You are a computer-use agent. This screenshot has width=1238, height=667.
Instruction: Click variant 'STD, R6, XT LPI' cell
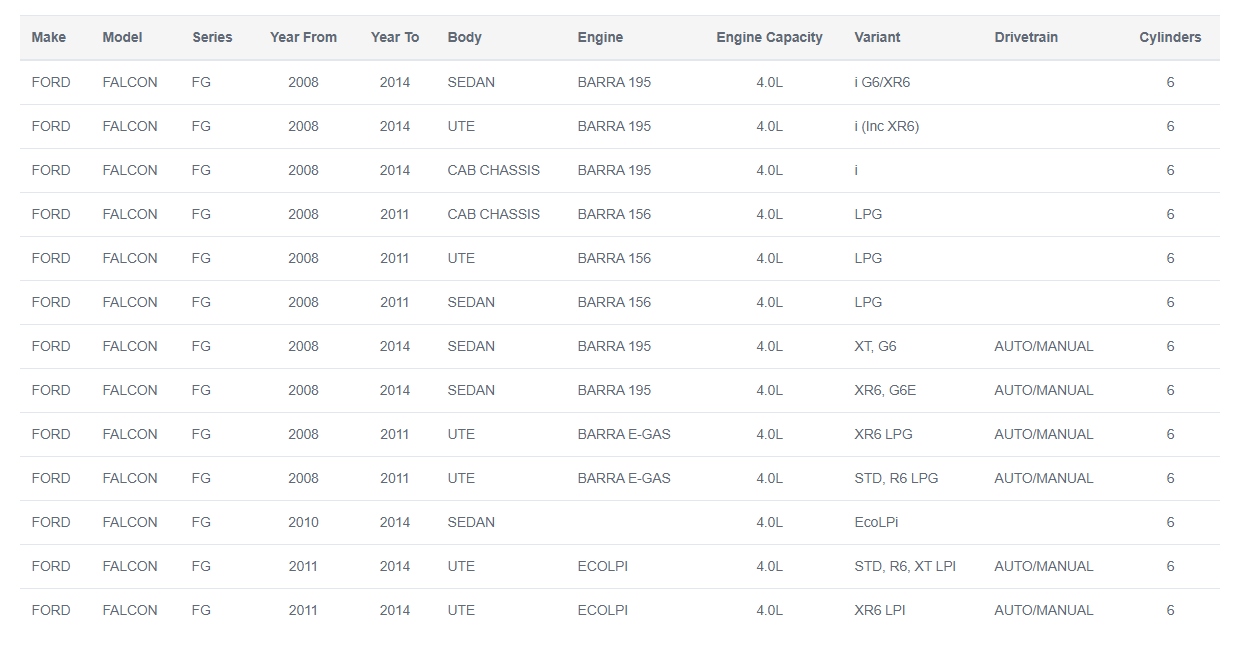coord(905,566)
